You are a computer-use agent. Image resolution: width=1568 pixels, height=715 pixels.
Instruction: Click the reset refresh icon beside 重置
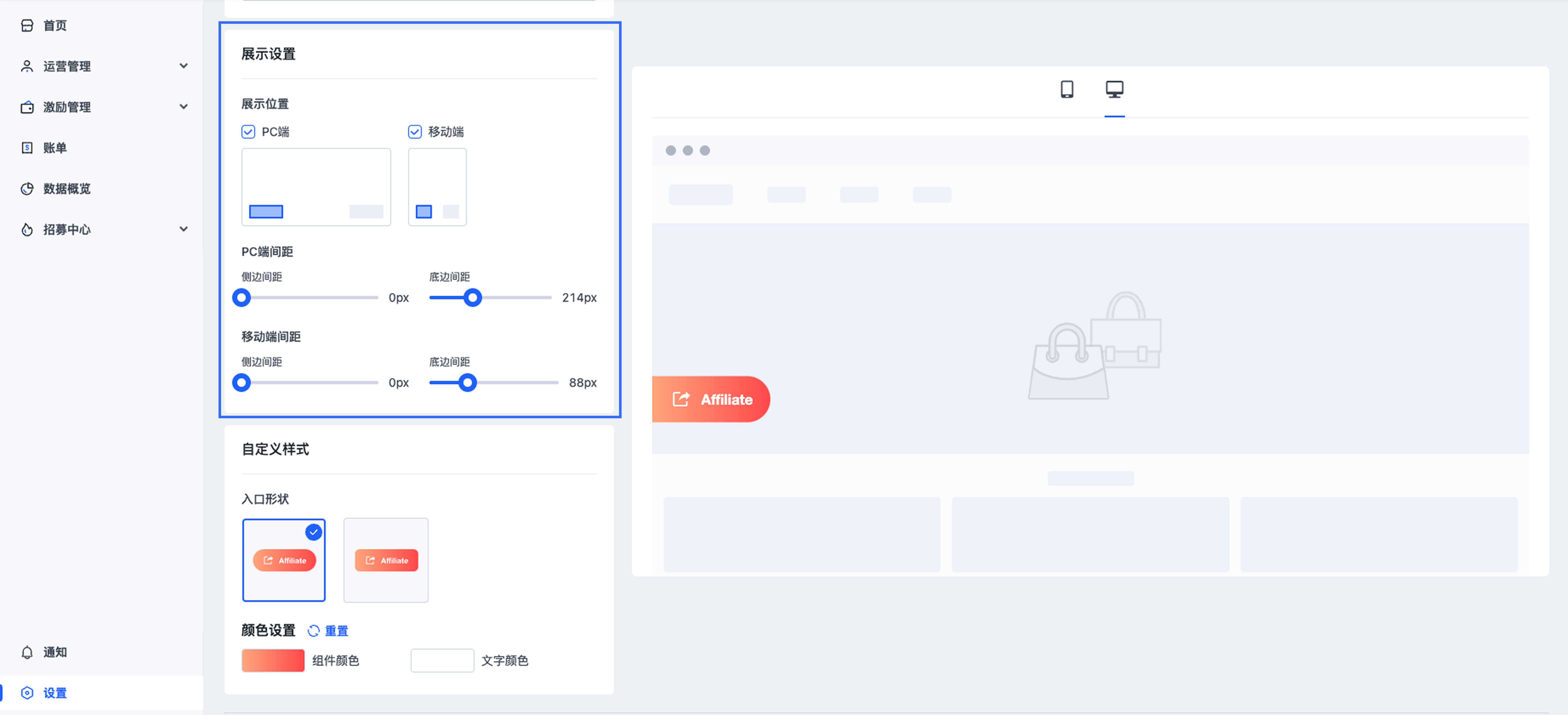click(314, 631)
